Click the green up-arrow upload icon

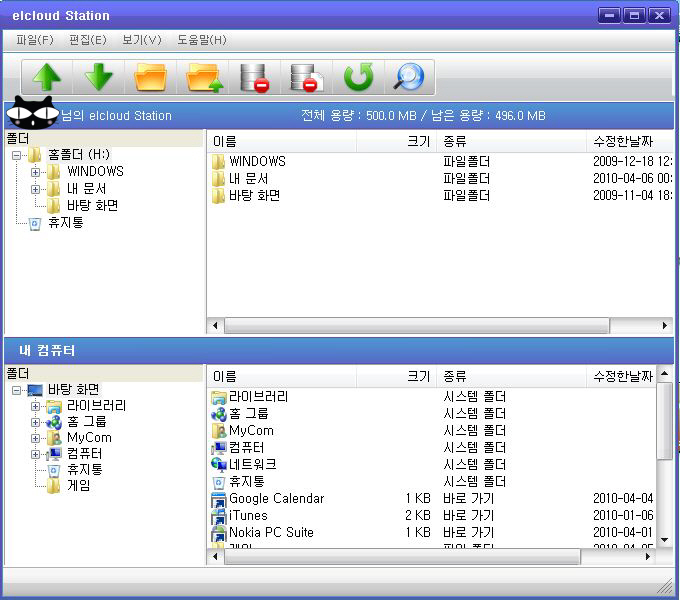(46, 77)
